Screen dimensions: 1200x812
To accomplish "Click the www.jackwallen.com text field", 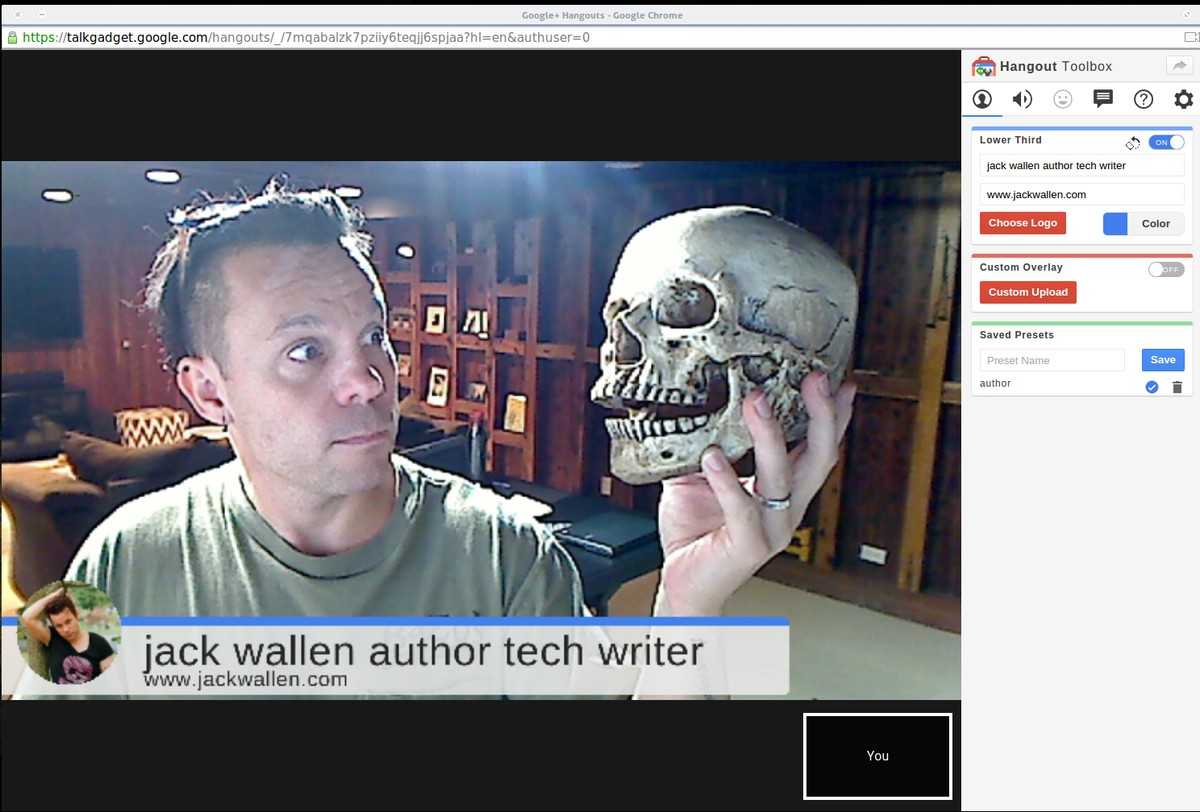I will coord(1081,194).
